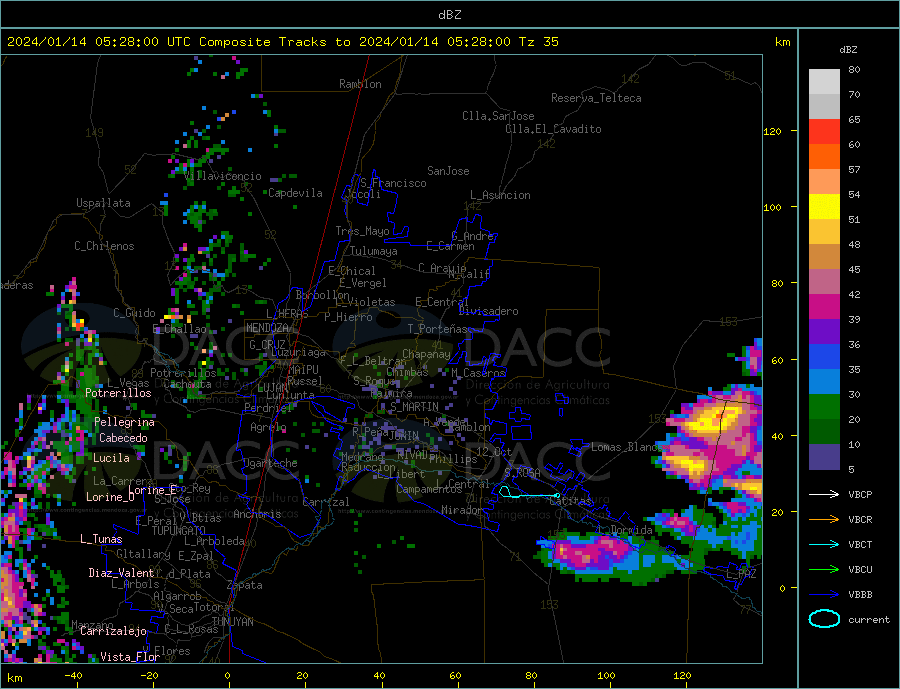The image size is (900, 689).
Task: Click the MENDOZA city label
Action: point(267,328)
